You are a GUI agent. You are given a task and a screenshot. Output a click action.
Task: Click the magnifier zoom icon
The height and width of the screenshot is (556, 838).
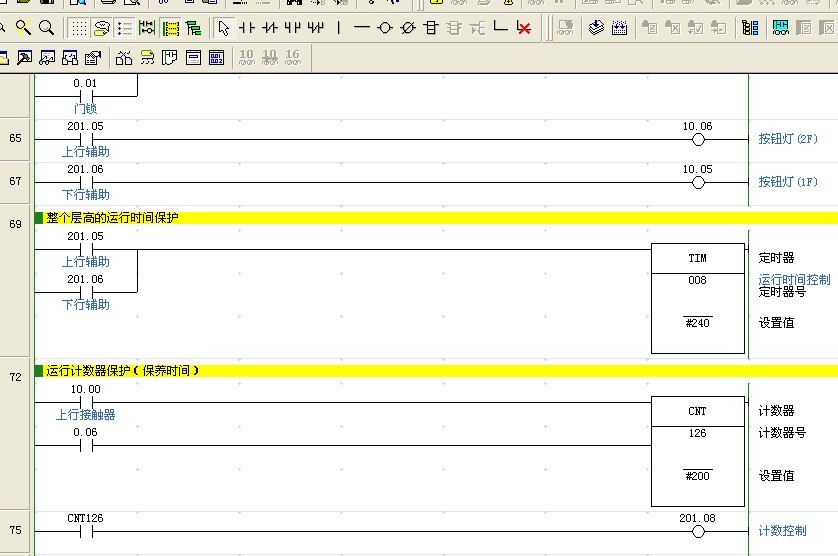pyautogui.click(x=46, y=28)
